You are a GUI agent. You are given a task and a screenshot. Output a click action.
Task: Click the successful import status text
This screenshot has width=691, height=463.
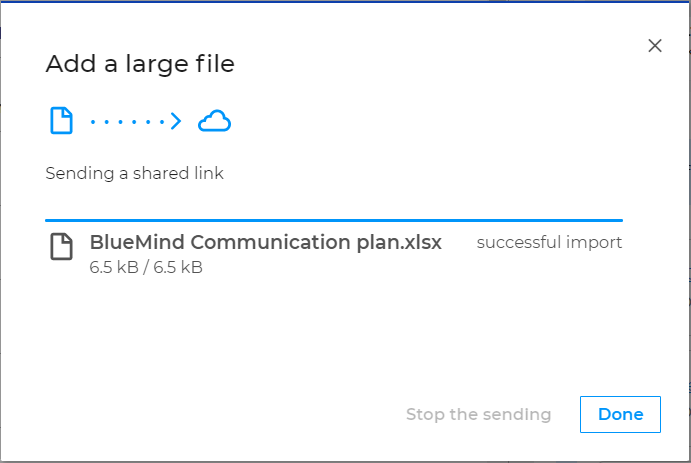pyautogui.click(x=549, y=242)
